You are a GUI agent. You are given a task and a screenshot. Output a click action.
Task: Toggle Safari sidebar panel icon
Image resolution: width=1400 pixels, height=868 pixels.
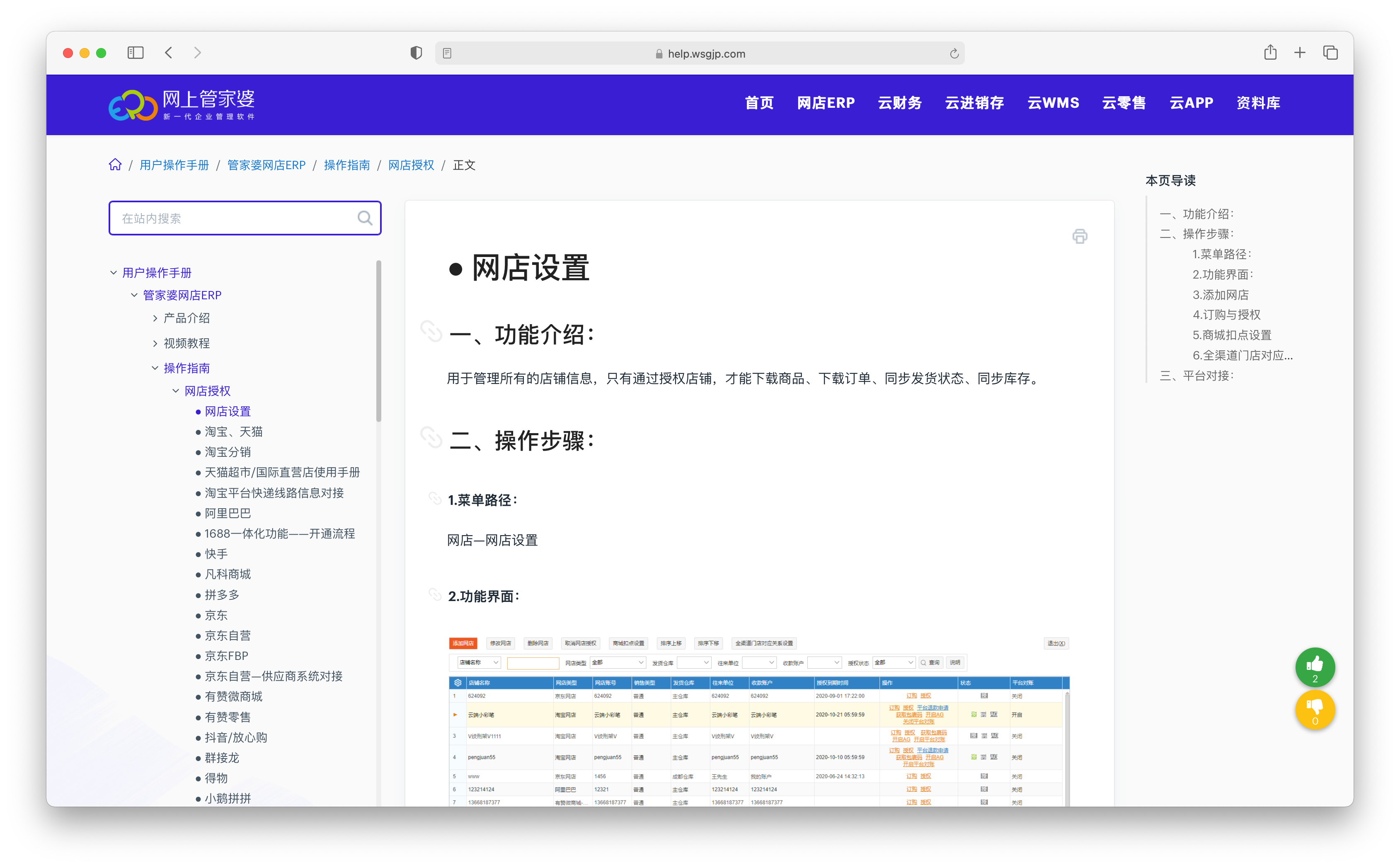(x=136, y=53)
